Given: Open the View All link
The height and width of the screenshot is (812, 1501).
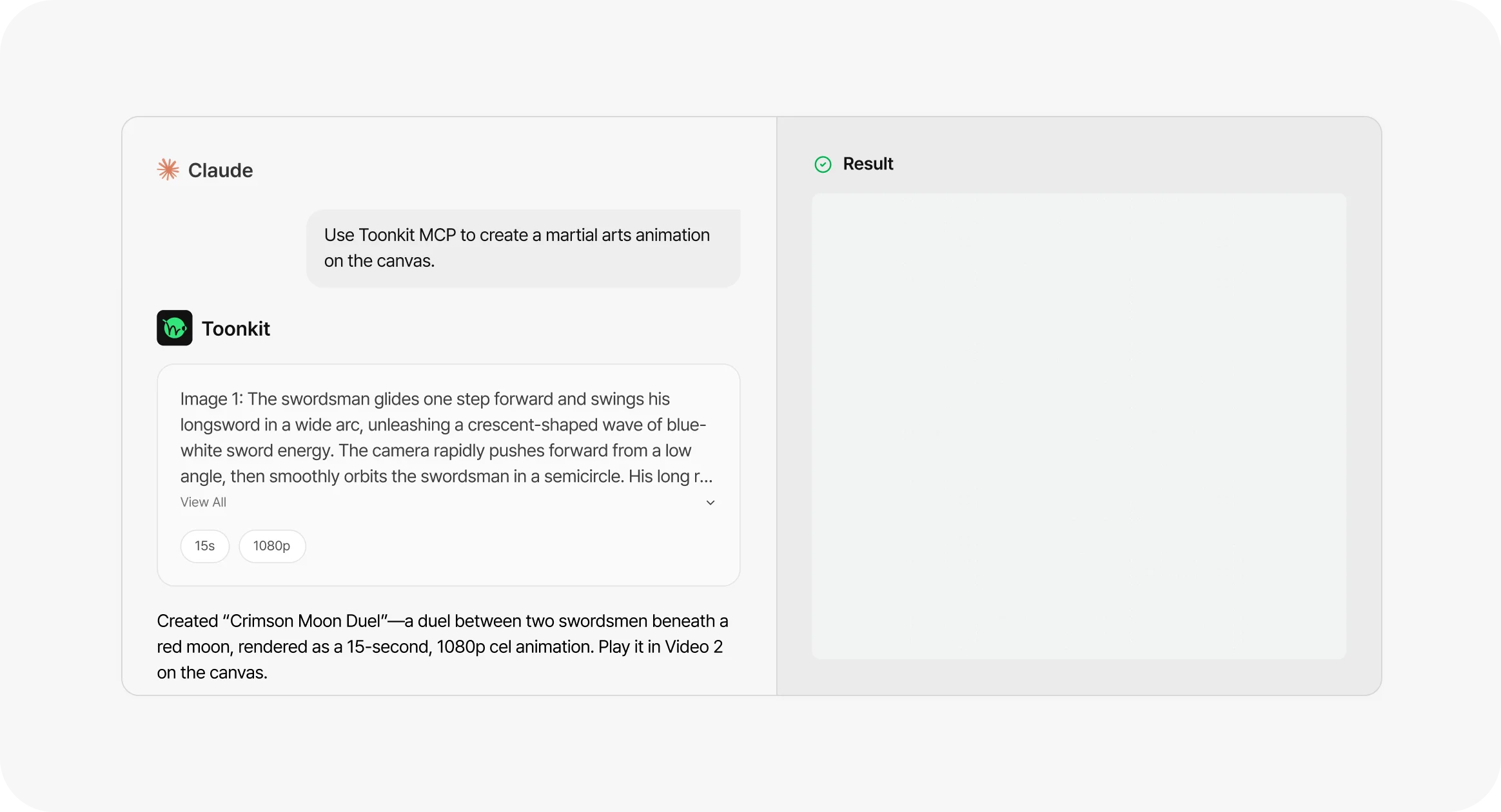Looking at the screenshot, I should pyautogui.click(x=203, y=502).
